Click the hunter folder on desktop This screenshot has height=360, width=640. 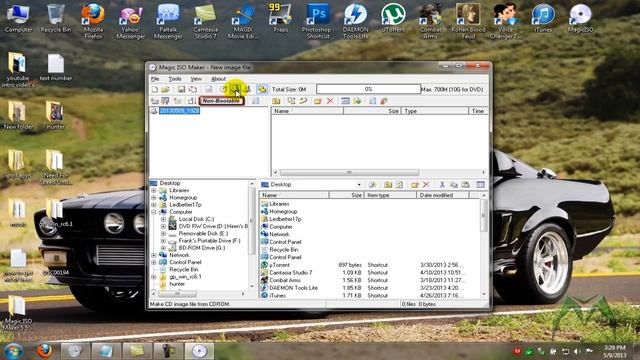coord(55,116)
